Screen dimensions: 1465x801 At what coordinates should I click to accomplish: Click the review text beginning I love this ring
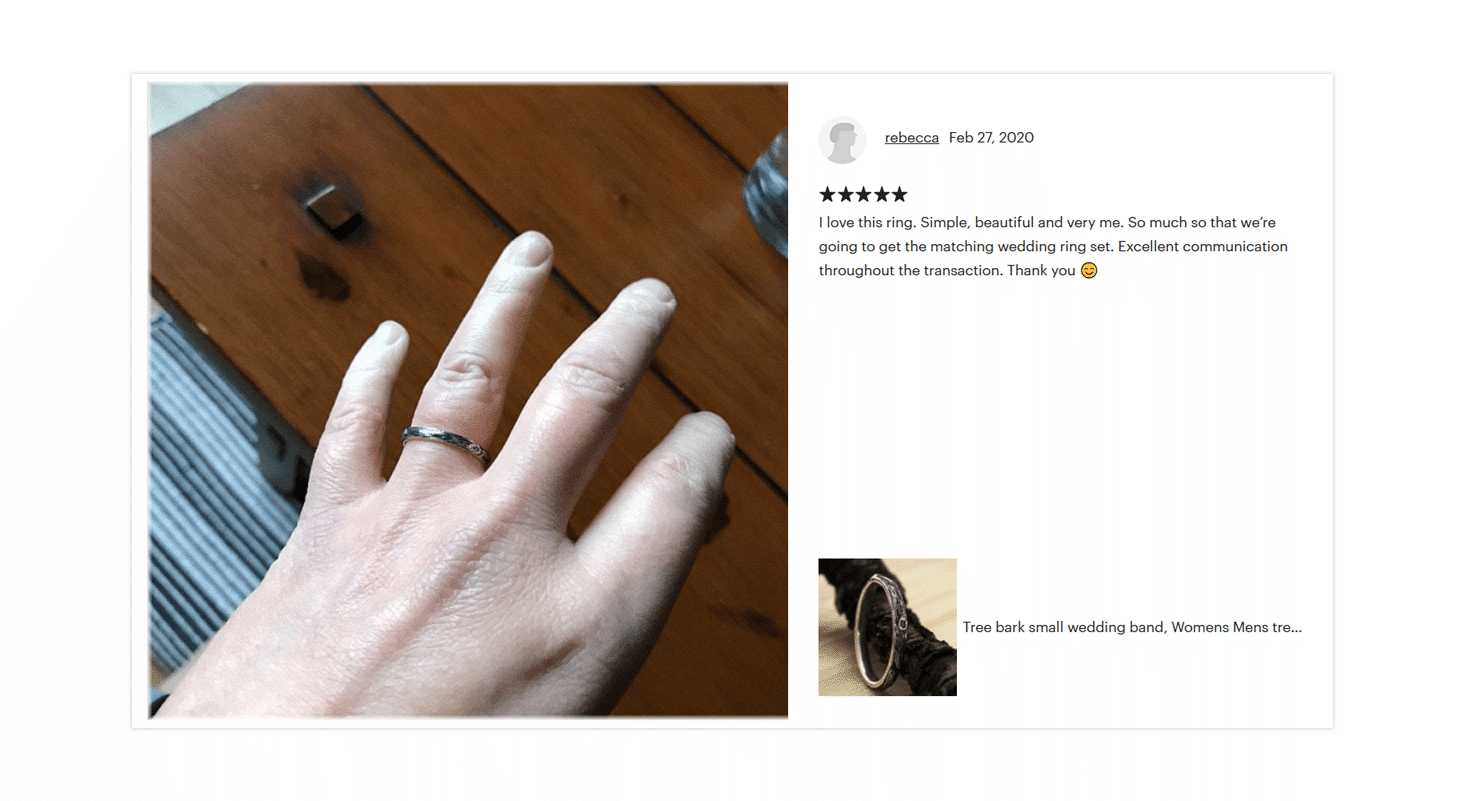(1053, 246)
